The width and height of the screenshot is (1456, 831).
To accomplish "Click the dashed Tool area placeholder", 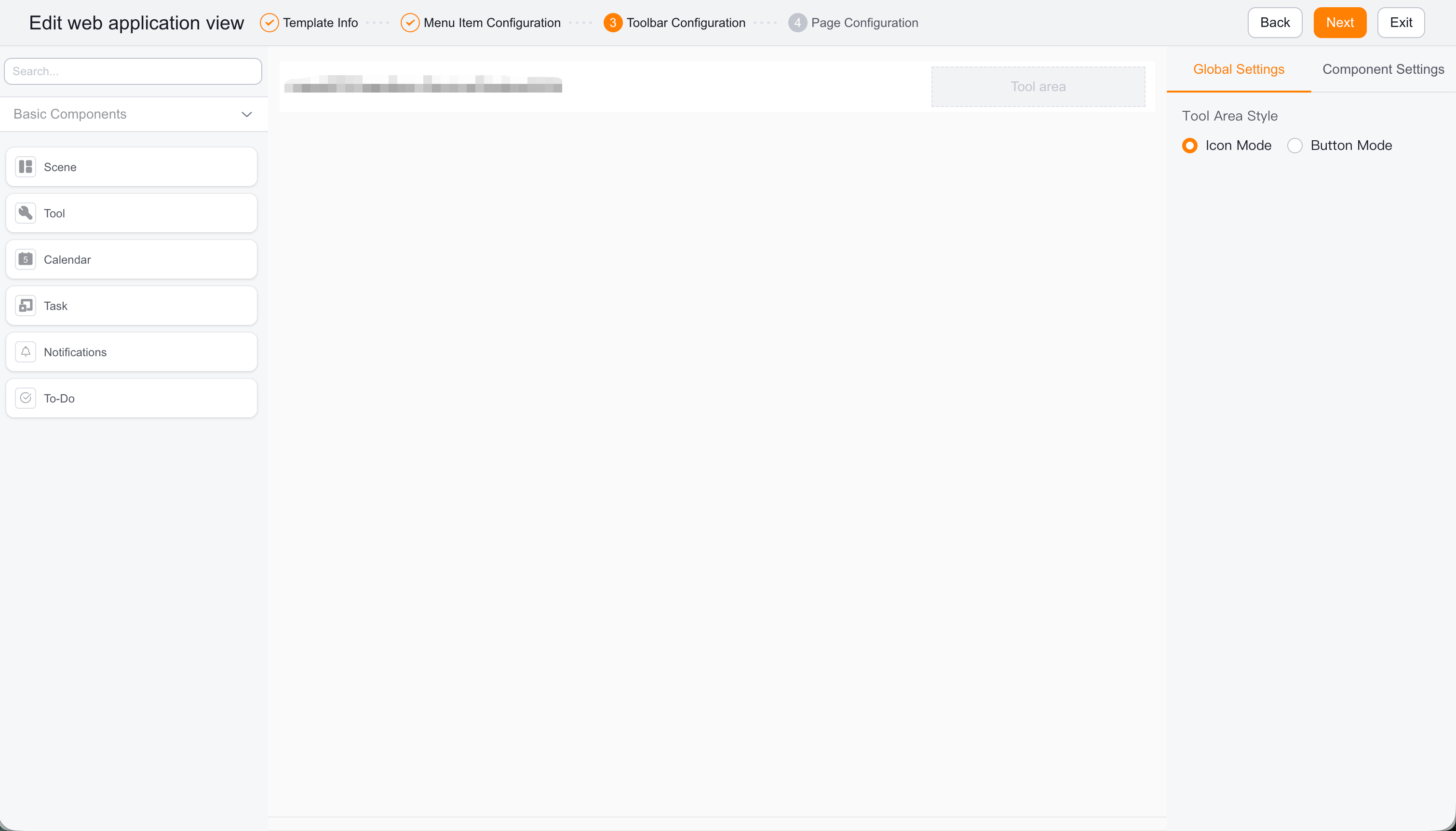I will pos(1038,87).
